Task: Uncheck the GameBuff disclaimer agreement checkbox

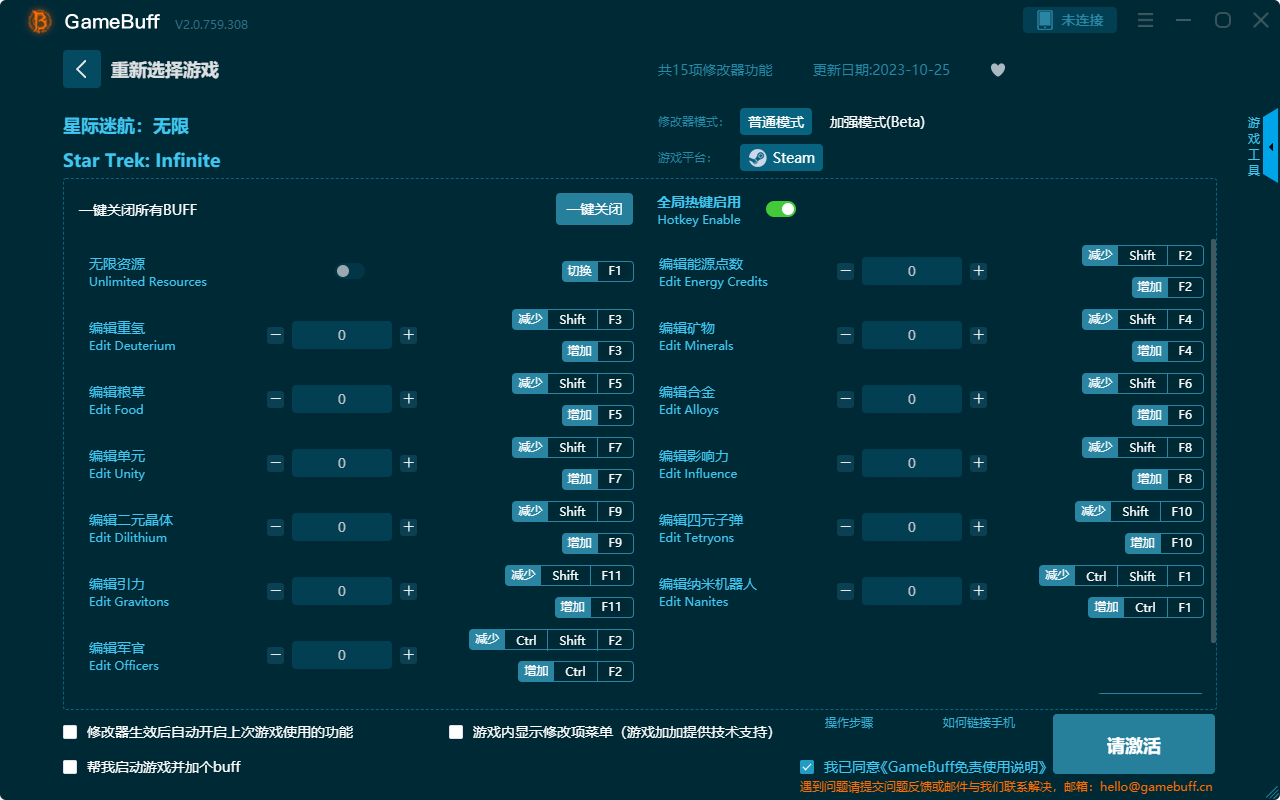Action: coord(807,767)
